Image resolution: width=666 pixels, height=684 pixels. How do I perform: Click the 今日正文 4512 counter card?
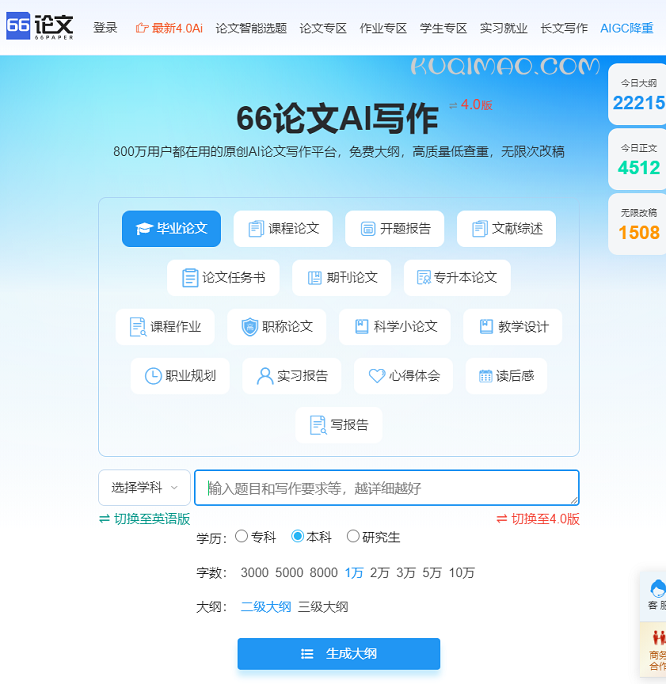pos(638,159)
